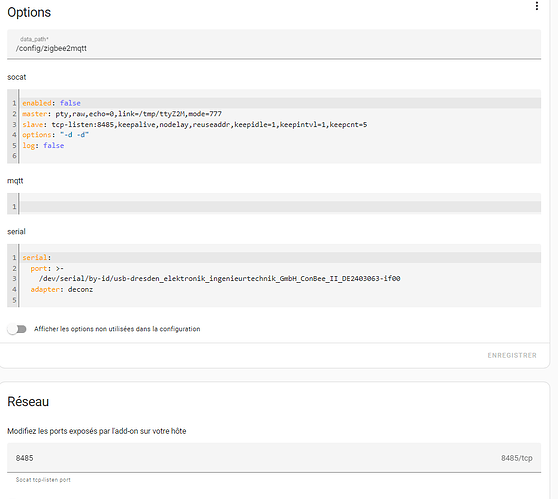Click line number 6 in socat editor gutter
This screenshot has width=558, height=499.
click(14, 156)
